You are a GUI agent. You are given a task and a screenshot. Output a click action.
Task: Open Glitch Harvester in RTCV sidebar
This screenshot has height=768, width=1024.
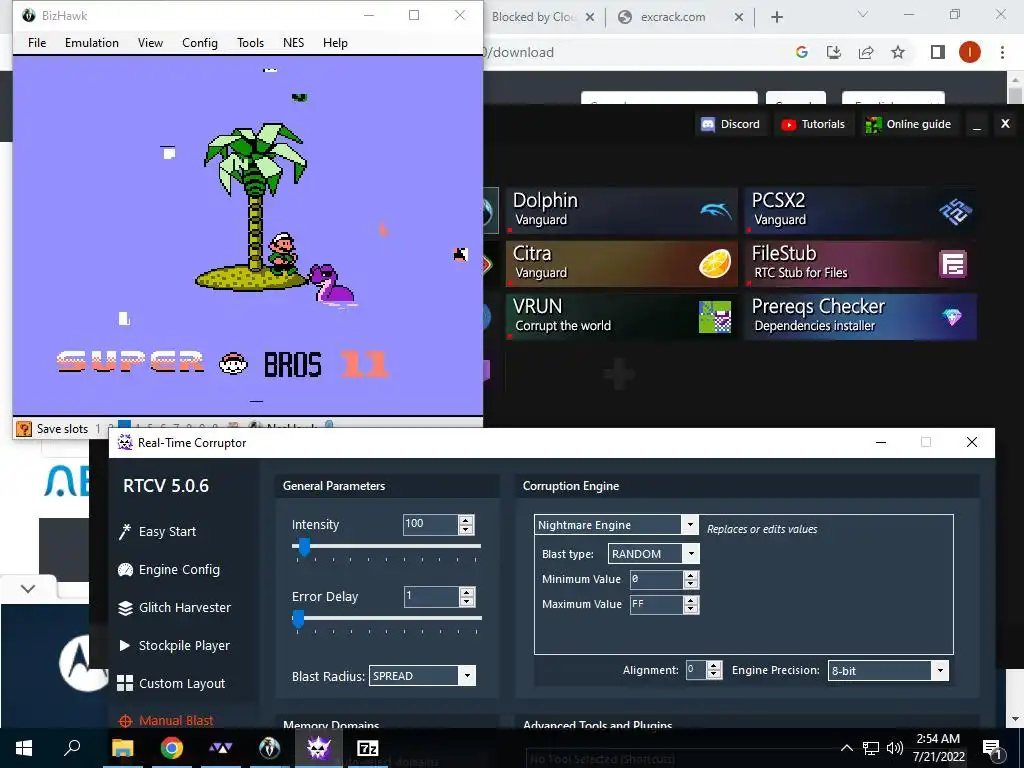[174, 607]
